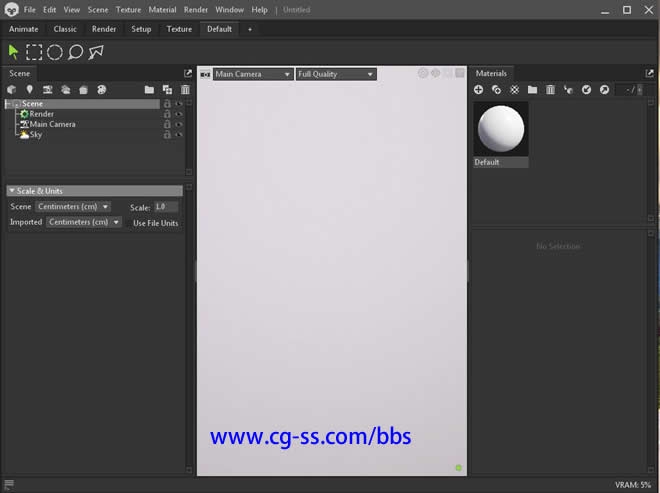Viewport: 660px width, 493px height.
Task: Choose the circle select tool
Action: point(55,52)
